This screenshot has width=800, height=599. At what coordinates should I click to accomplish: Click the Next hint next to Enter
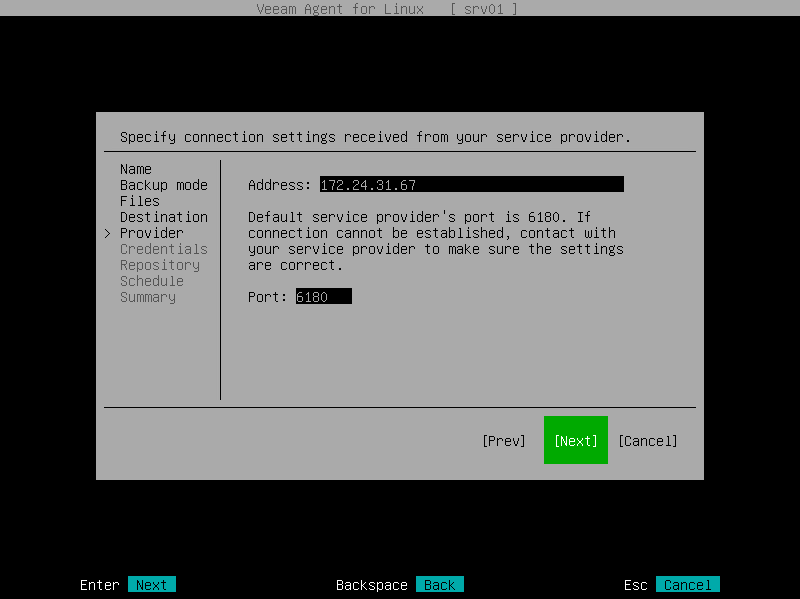click(152, 584)
